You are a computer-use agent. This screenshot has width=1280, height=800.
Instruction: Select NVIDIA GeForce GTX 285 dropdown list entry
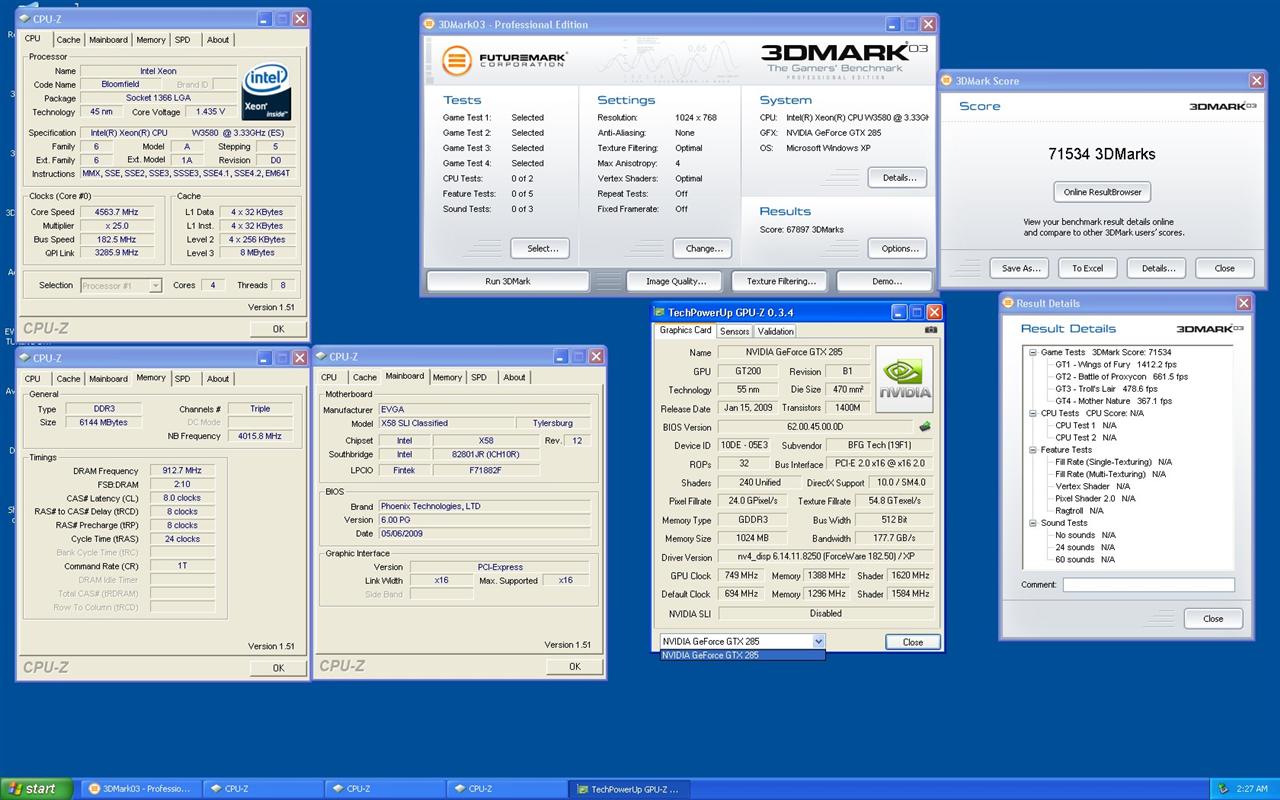pos(742,656)
